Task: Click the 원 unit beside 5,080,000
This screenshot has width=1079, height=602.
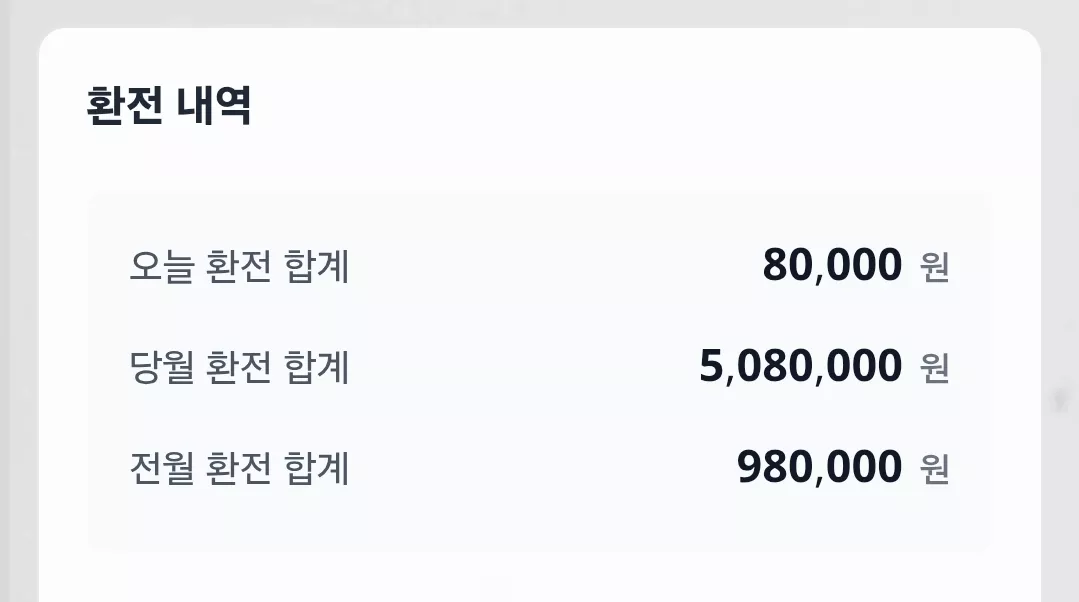Action: [x=934, y=367]
